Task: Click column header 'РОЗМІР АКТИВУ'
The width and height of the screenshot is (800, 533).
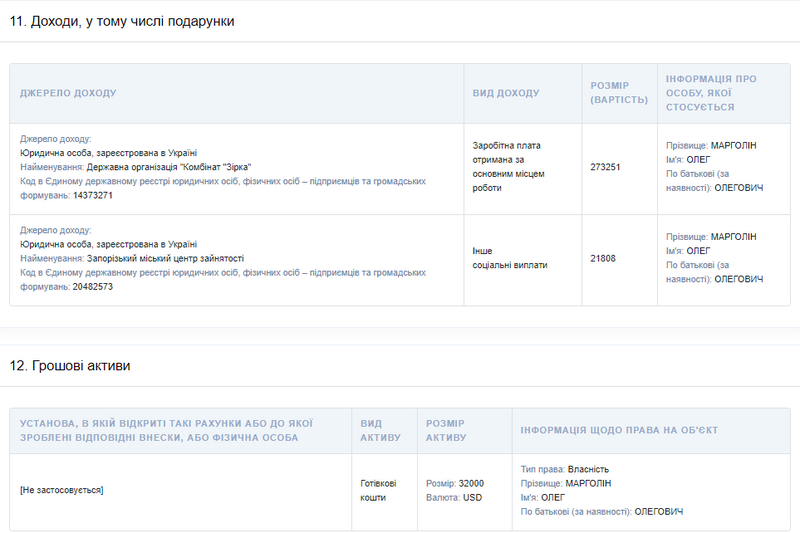Action: 446,430
